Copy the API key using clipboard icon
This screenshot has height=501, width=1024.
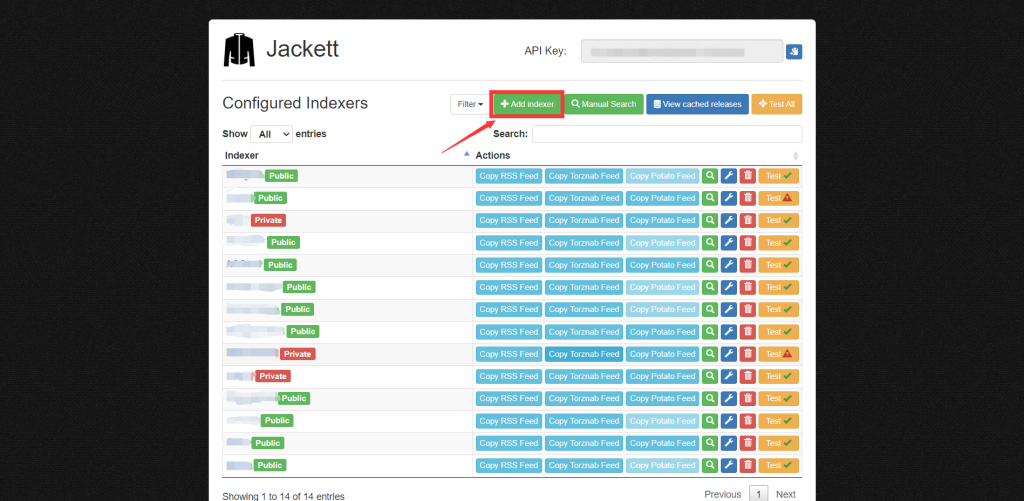[x=794, y=51]
